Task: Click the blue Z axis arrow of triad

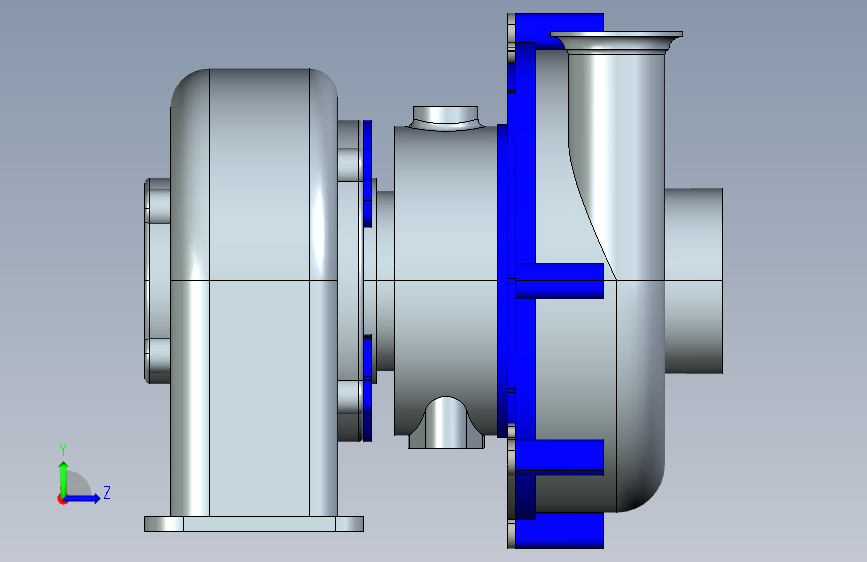Action: coord(83,498)
